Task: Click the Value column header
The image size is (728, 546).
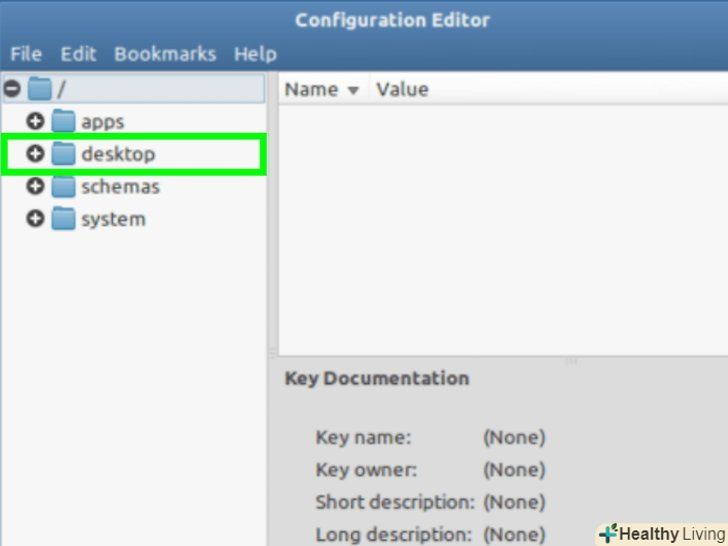Action: [x=402, y=89]
